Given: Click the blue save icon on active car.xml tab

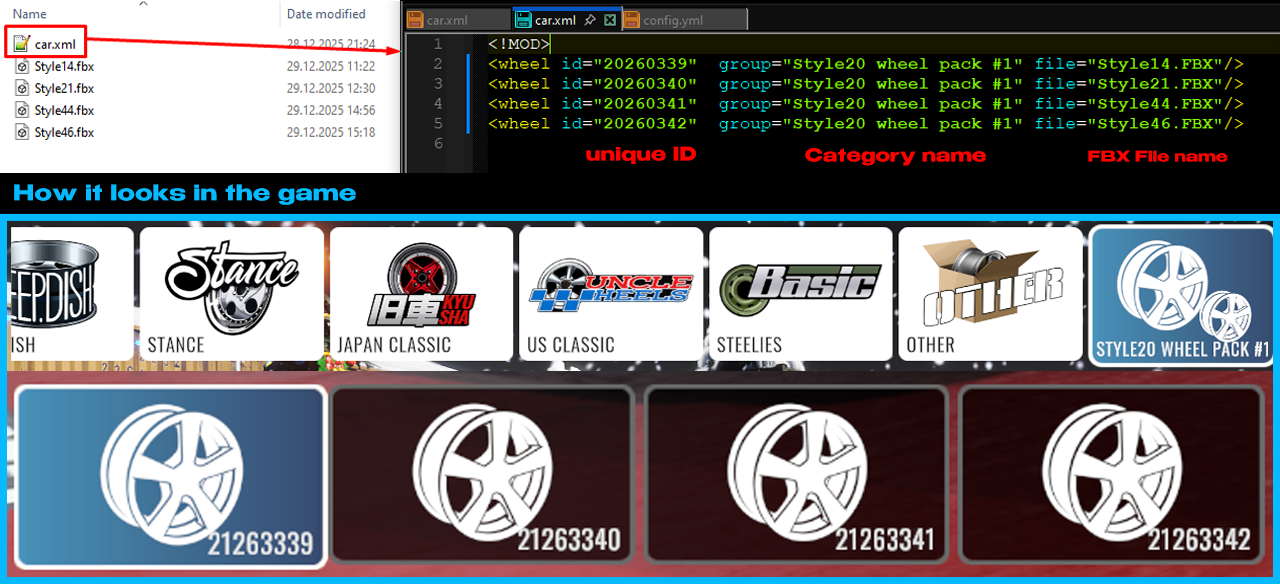Looking at the screenshot, I should point(522,20).
